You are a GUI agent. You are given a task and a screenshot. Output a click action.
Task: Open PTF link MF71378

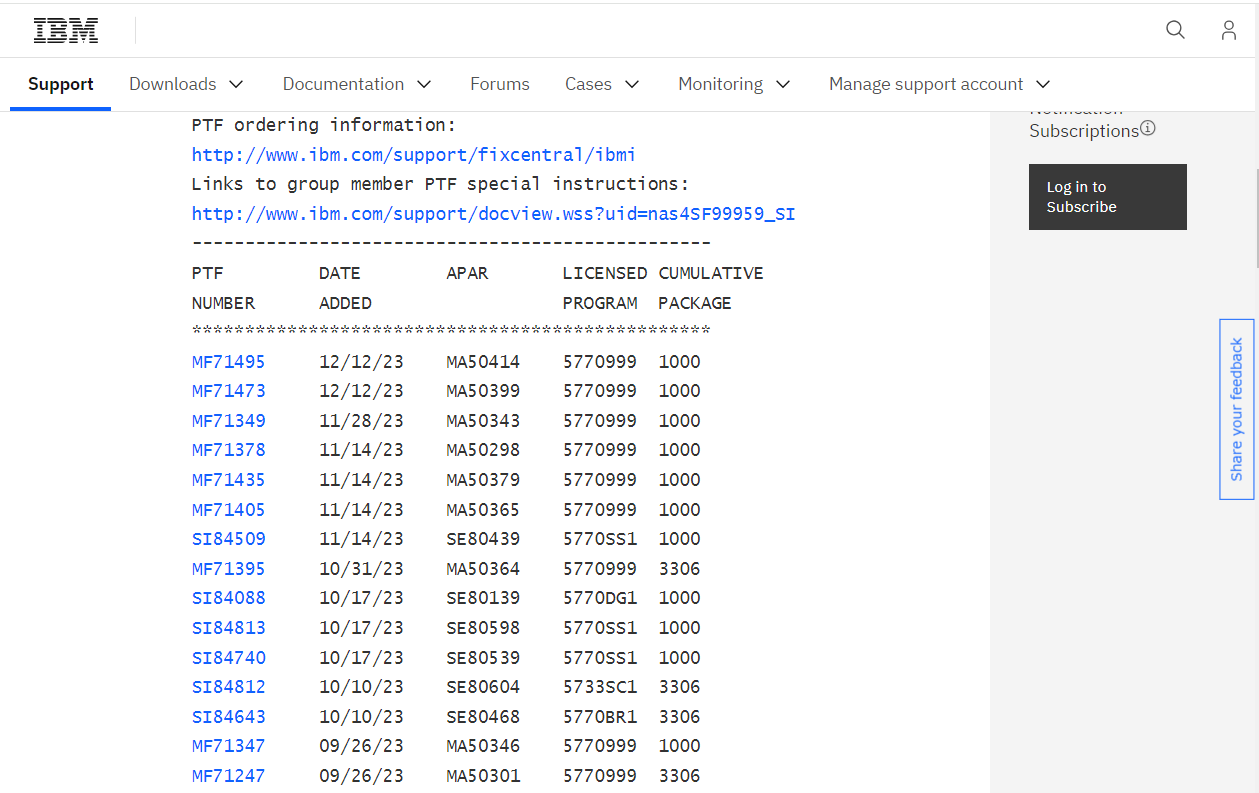pos(229,450)
